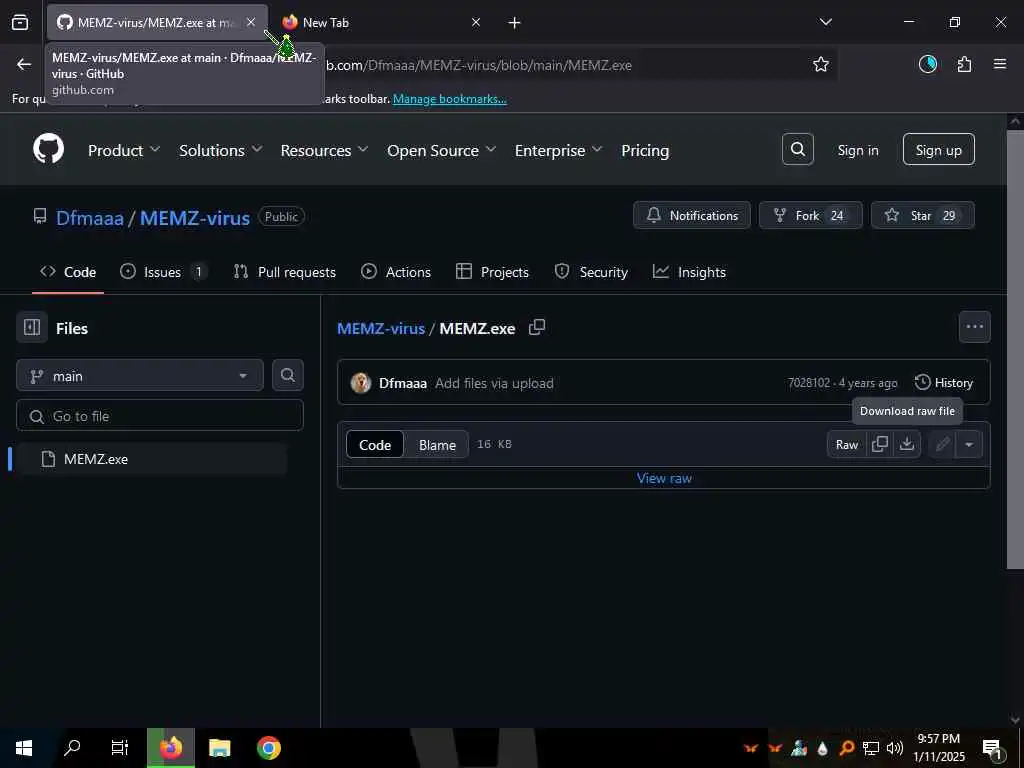Open Windows taskbar search
Viewport: 1024px width, 768px height.
pos(72,748)
